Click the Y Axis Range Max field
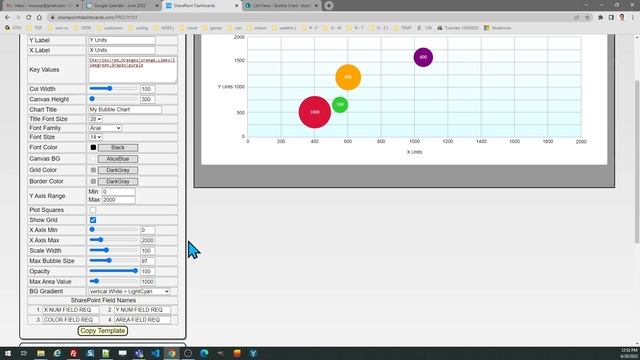 (118, 200)
